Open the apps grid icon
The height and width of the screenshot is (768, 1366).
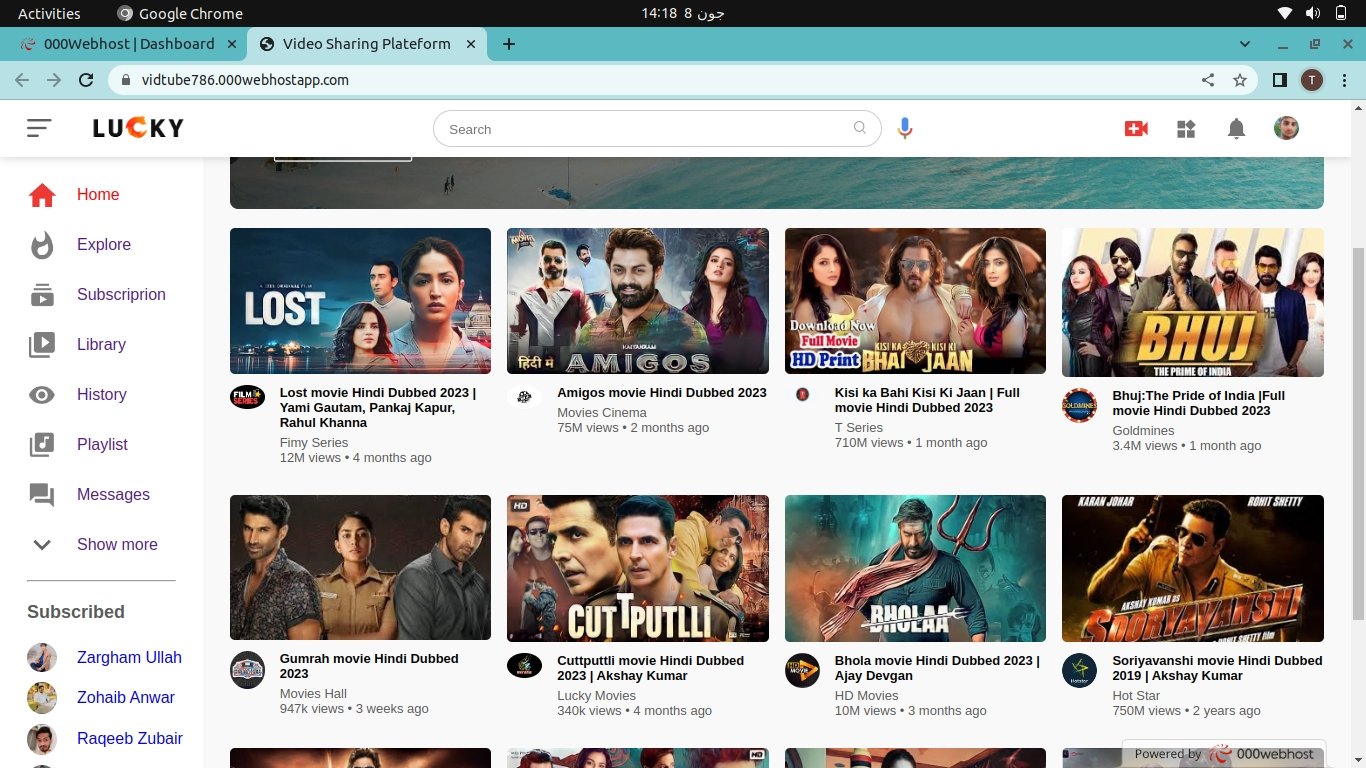tap(1186, 128)
